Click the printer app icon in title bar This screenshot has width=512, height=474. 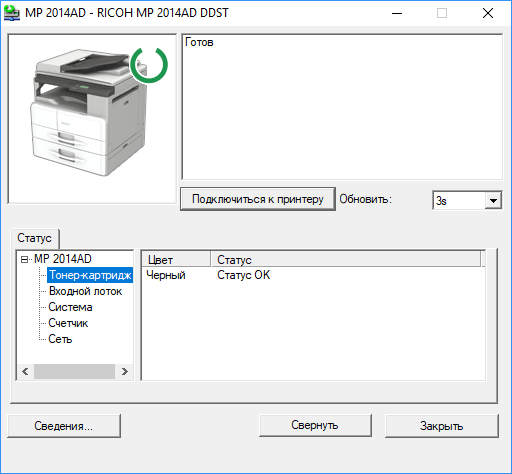(12, 13)
